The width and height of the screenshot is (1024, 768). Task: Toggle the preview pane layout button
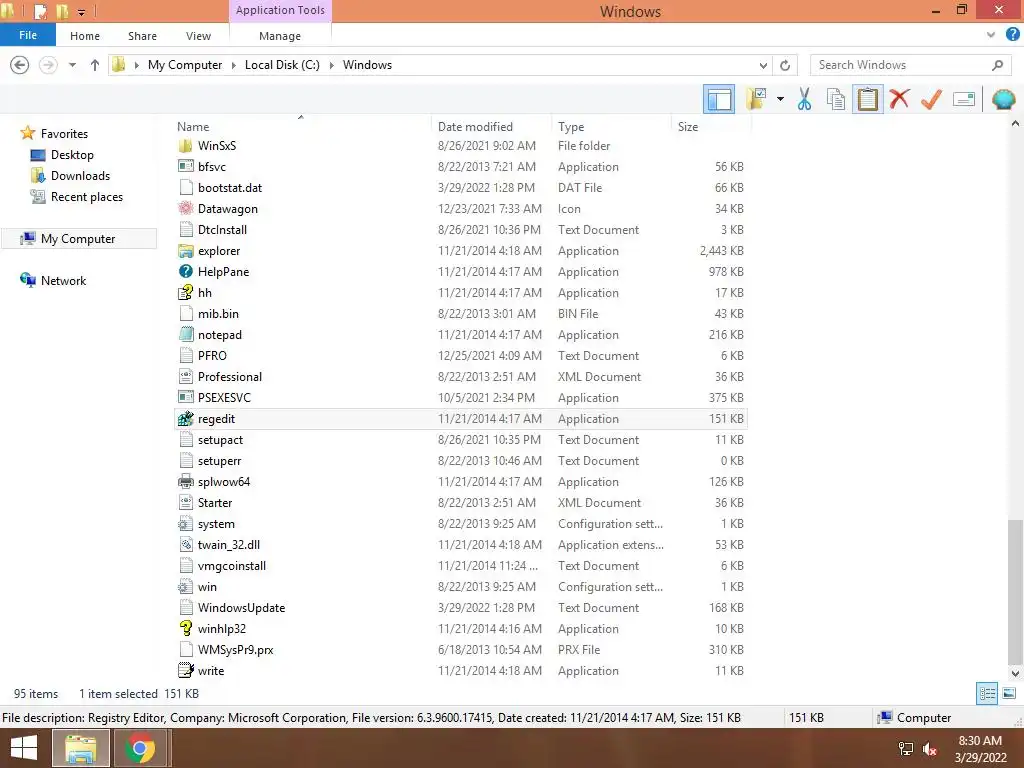[x=719, y=100]
